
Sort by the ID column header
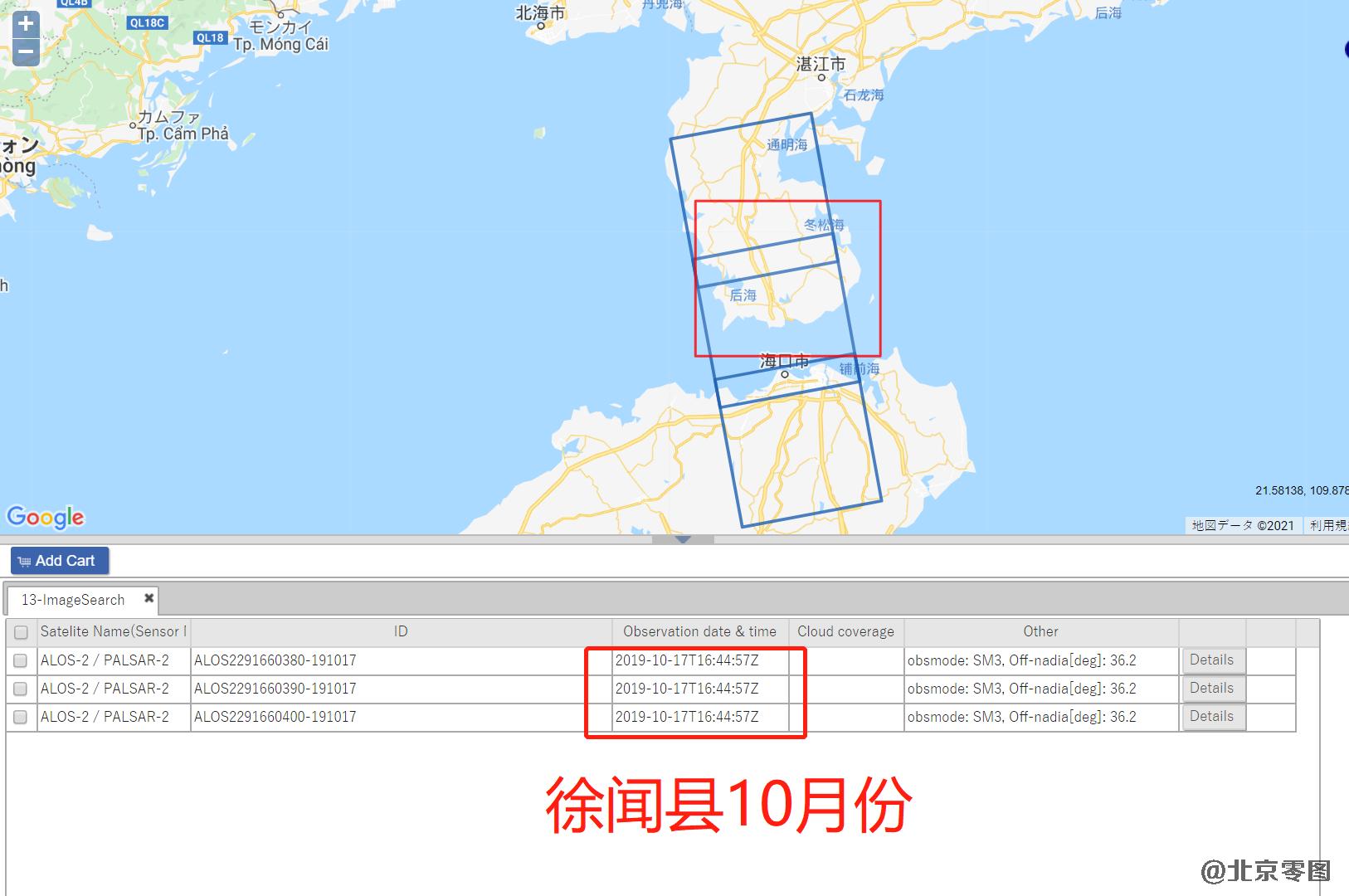402,631
